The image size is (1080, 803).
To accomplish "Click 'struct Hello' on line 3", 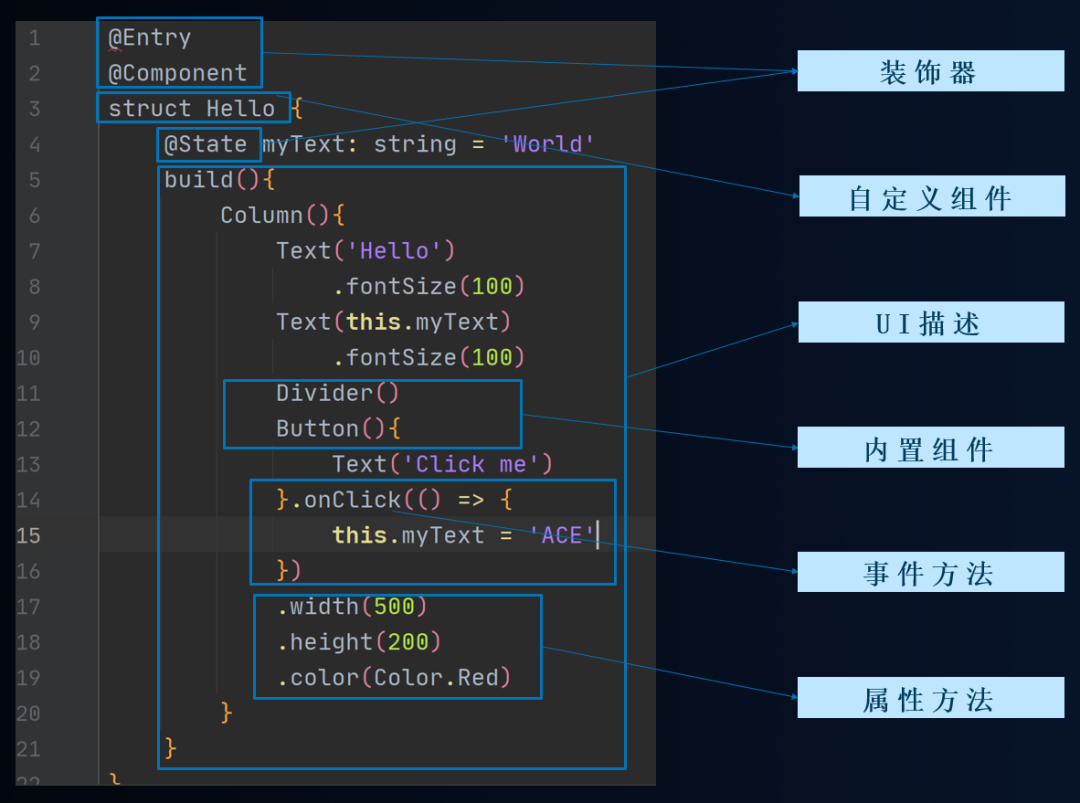I will click(191, 108).
